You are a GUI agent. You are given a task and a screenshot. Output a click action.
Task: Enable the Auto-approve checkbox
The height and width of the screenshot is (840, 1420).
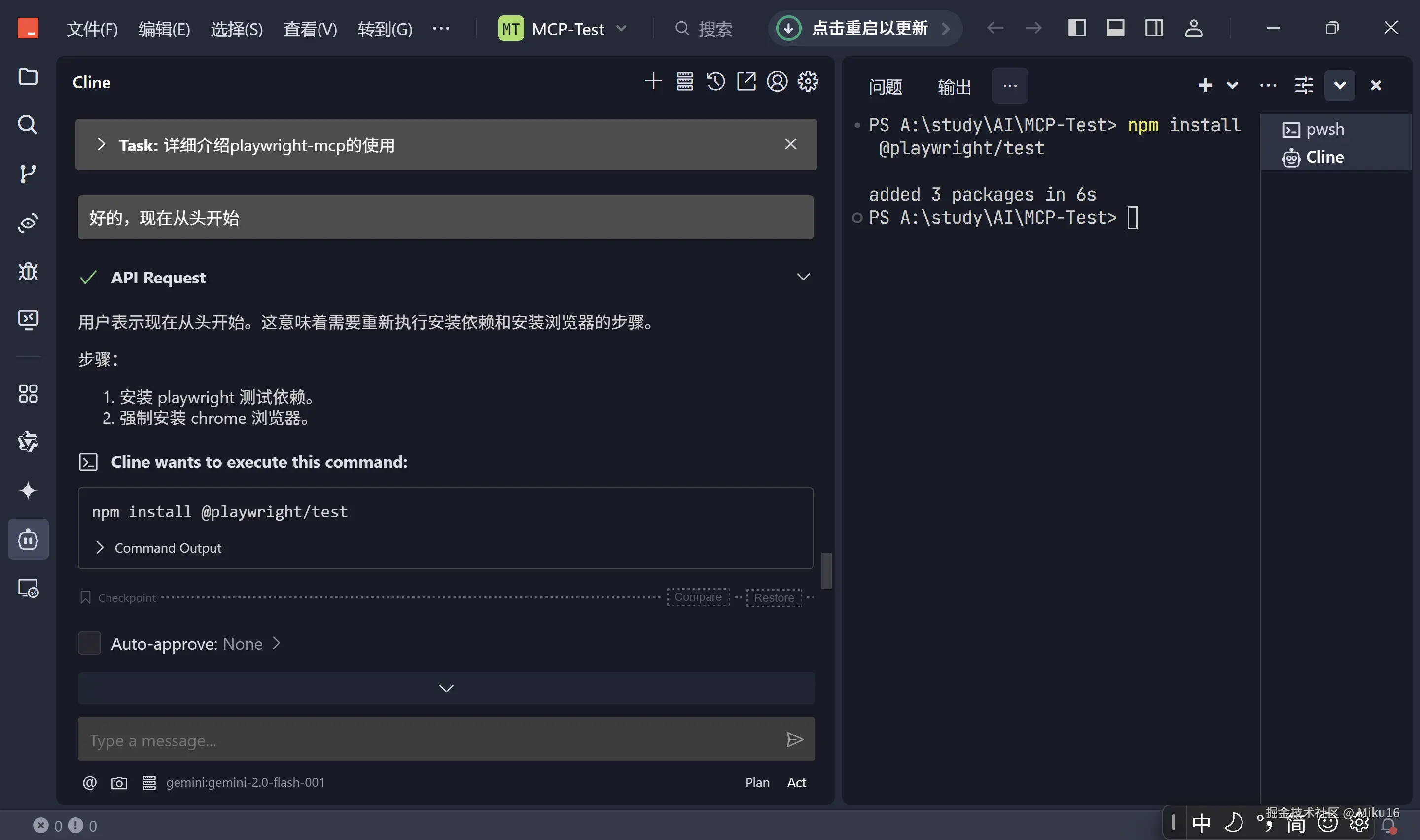(x=89, y=644)
